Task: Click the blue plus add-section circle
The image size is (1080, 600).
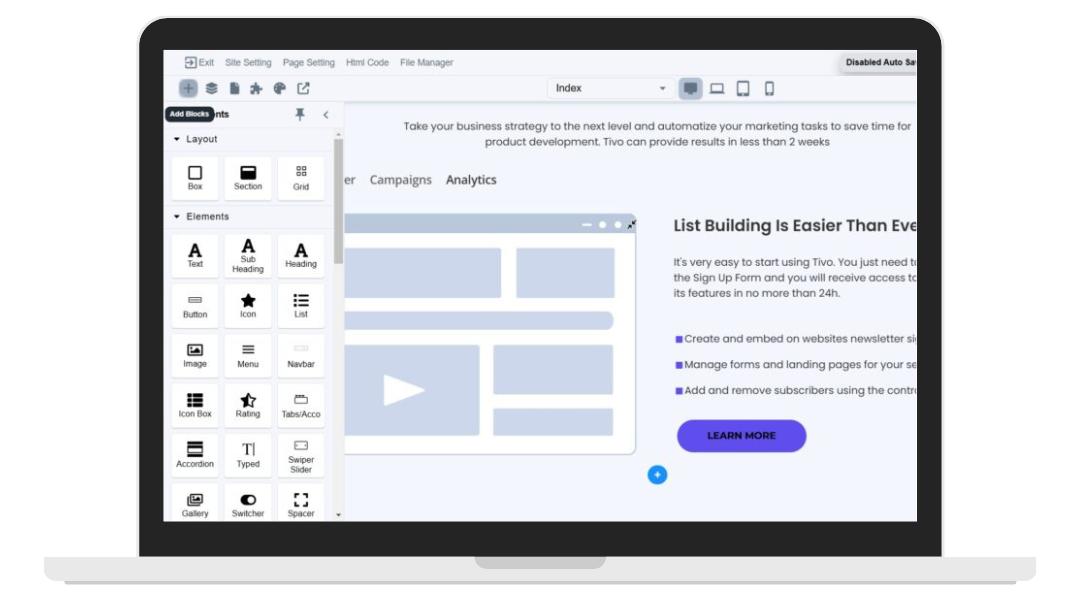Action: pos(657,475)
